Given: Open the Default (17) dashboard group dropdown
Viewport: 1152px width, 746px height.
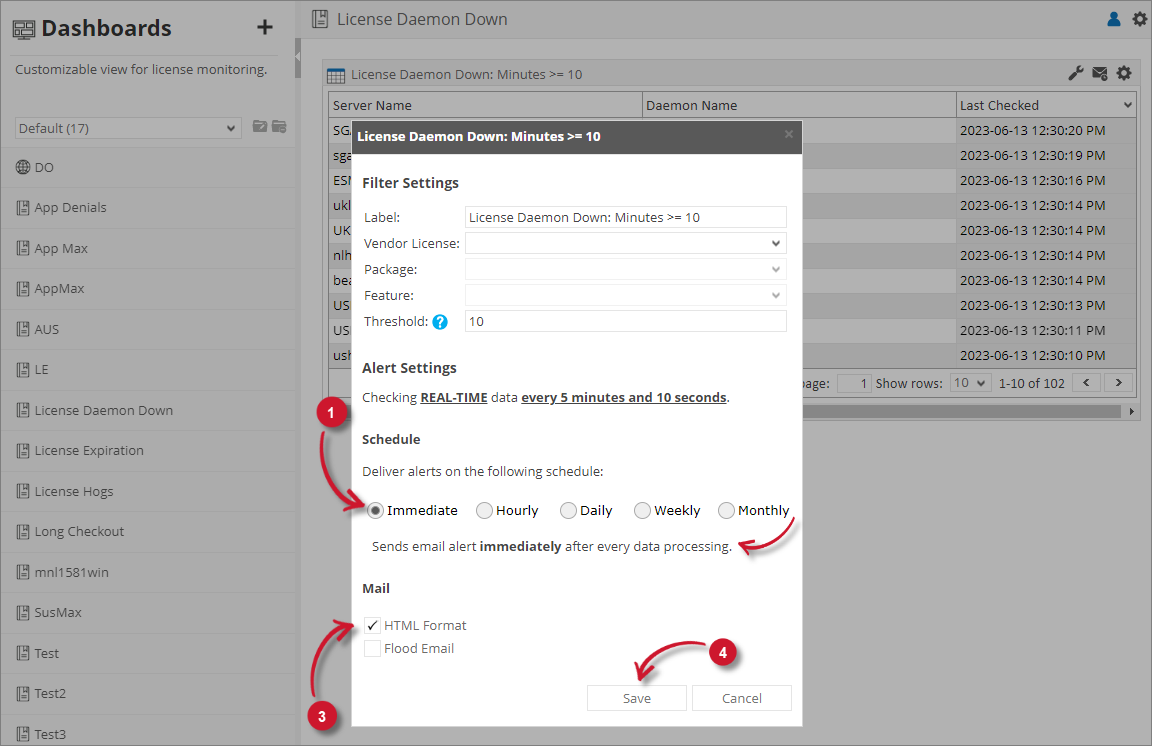Looking at the screenshot, I should click(x=128, y=128).
